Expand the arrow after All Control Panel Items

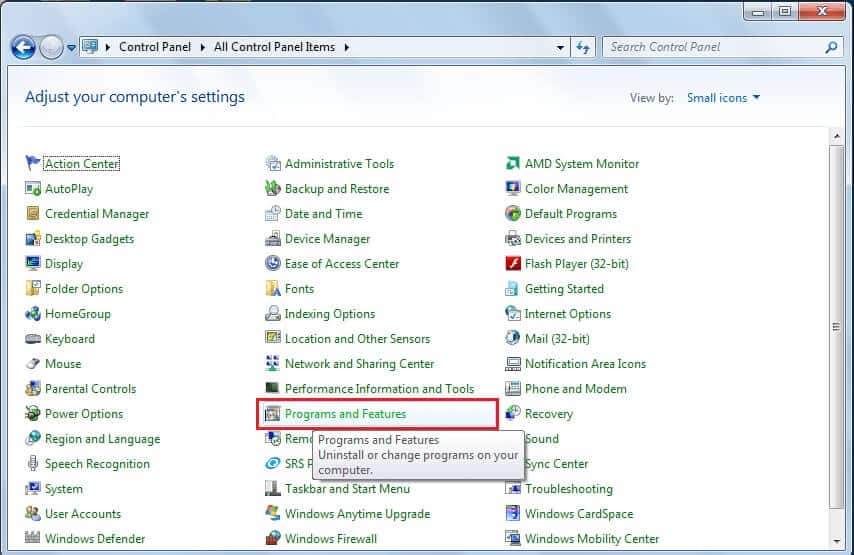pos(346,47)
